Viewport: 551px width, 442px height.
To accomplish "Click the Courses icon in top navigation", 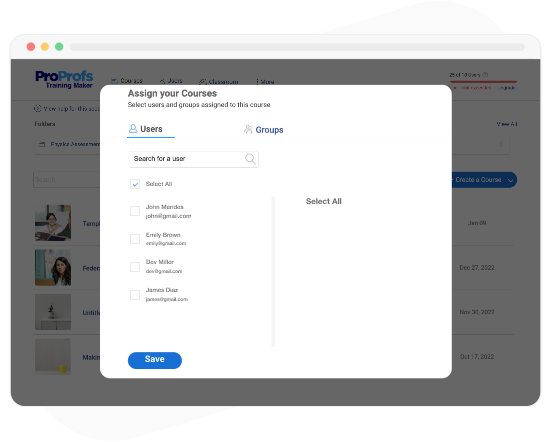I will point(114,81).
